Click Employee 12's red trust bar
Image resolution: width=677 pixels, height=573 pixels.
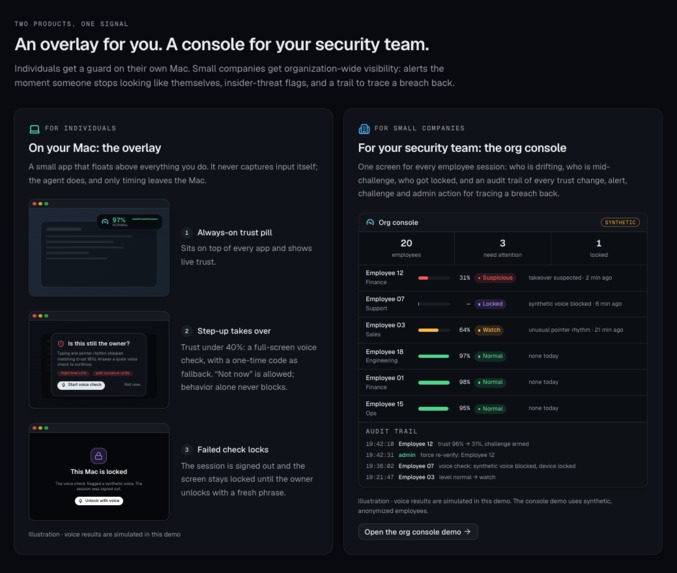(x=434, y=278)
